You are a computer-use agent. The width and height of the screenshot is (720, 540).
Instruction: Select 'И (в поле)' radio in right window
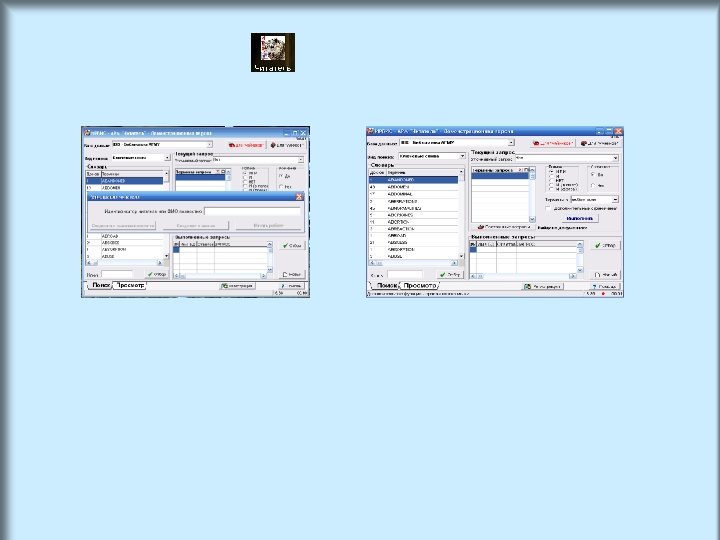tap(551, 185)
